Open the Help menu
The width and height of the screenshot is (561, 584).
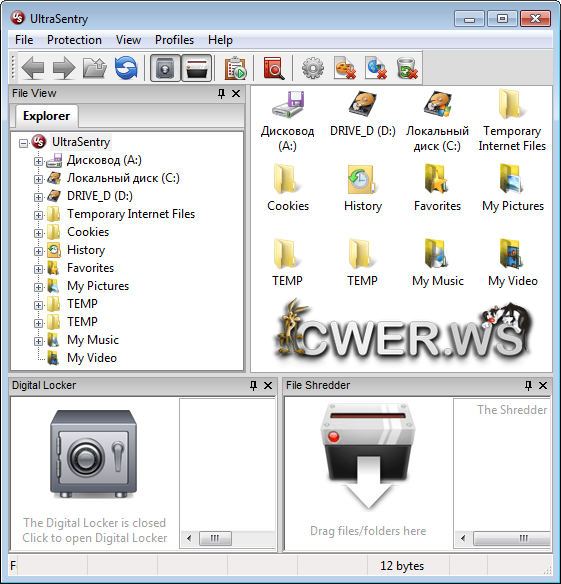[220, 40]
